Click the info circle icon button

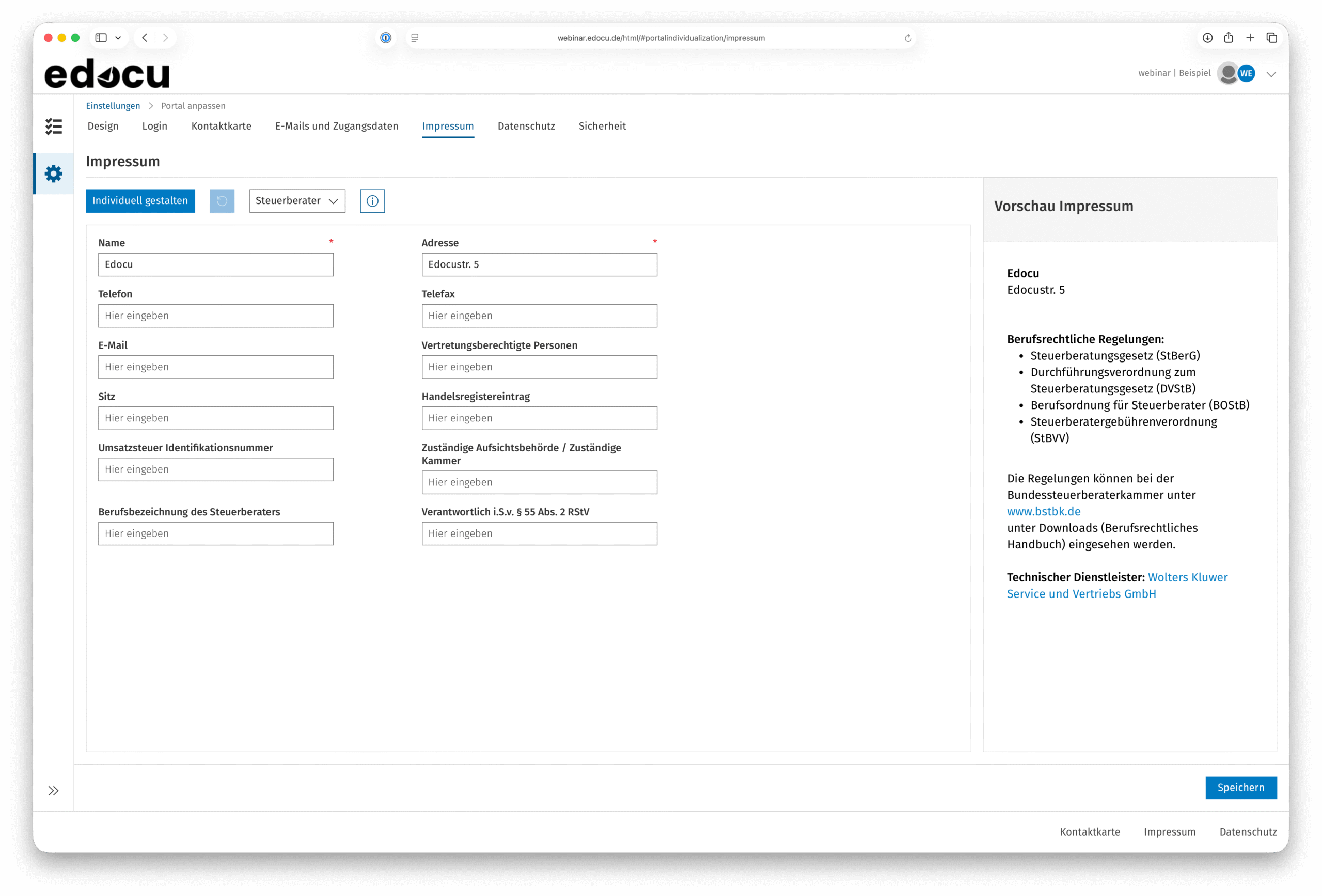(372, 201)
